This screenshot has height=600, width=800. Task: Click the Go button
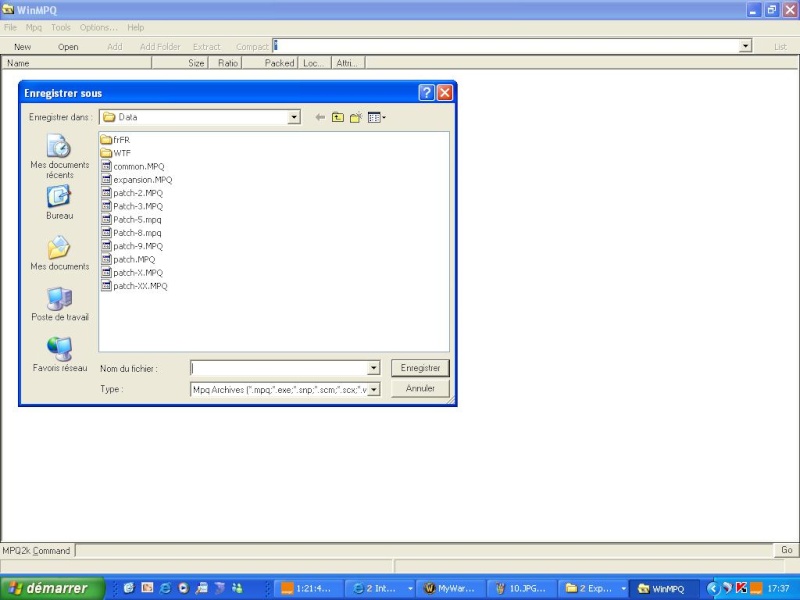click(786, 550)
